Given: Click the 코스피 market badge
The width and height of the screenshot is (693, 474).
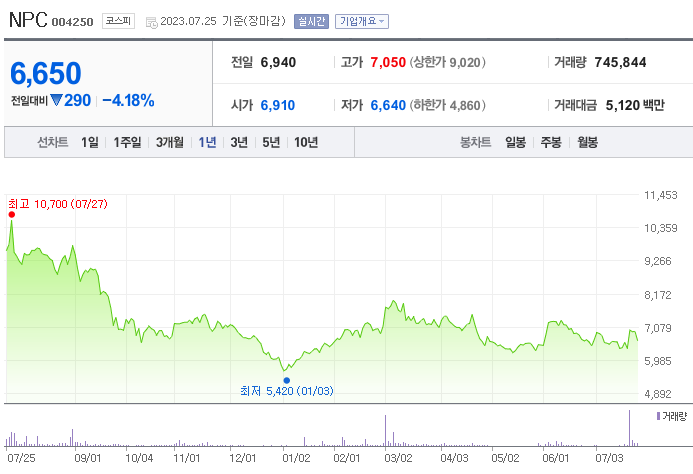Looking at the screenshot, I should [118, 21].
